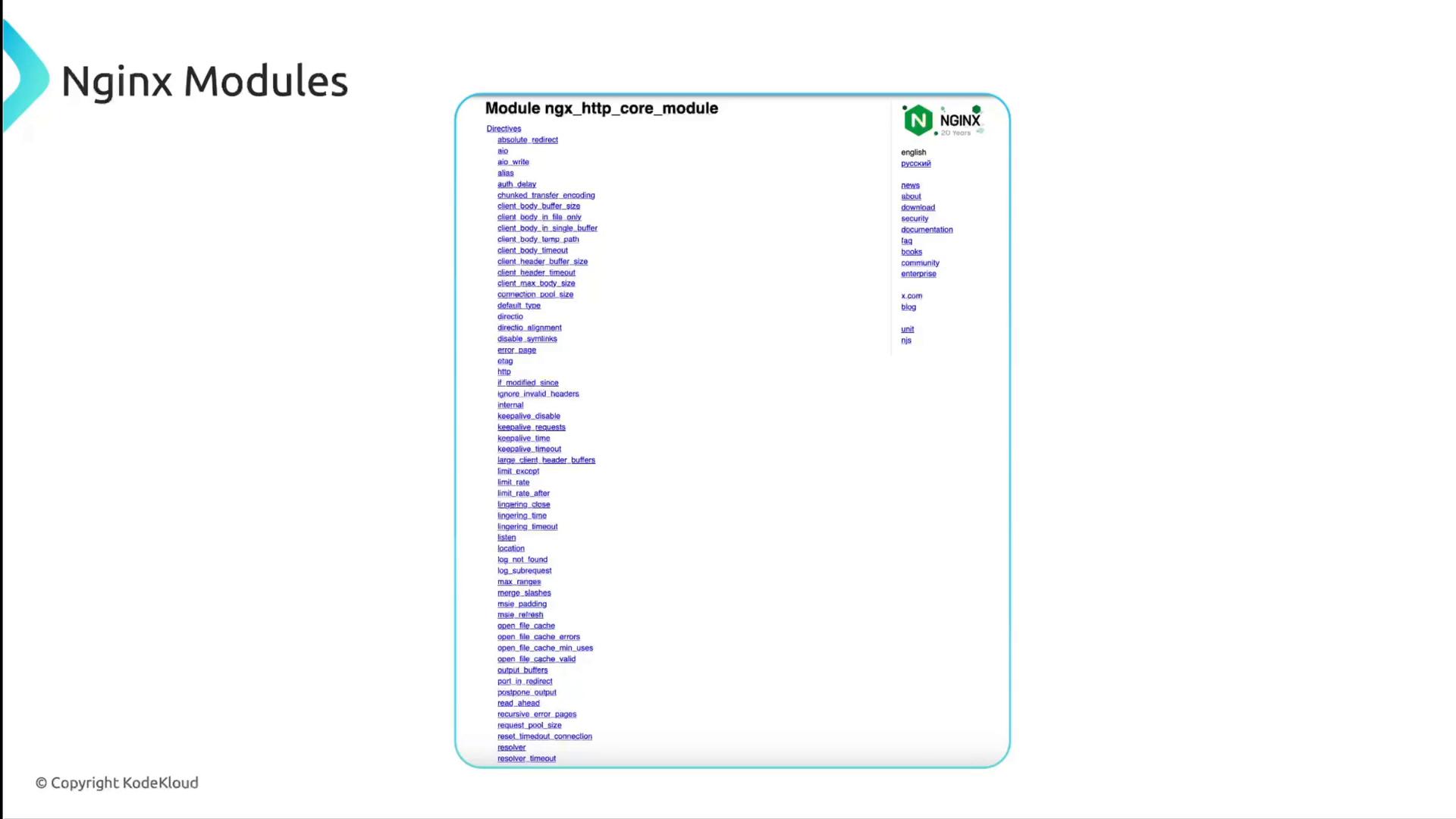Open the documentation sidebar link

click(927, 230)
